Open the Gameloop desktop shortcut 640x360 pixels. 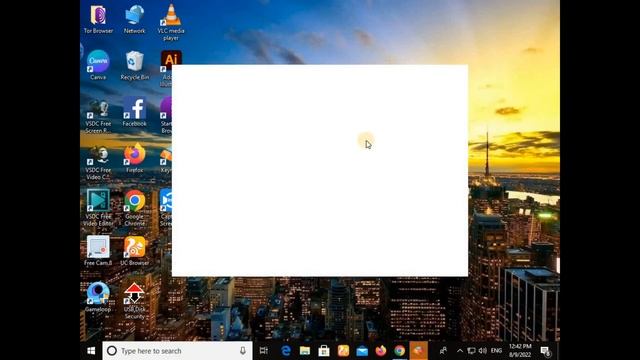pos(98,297)
